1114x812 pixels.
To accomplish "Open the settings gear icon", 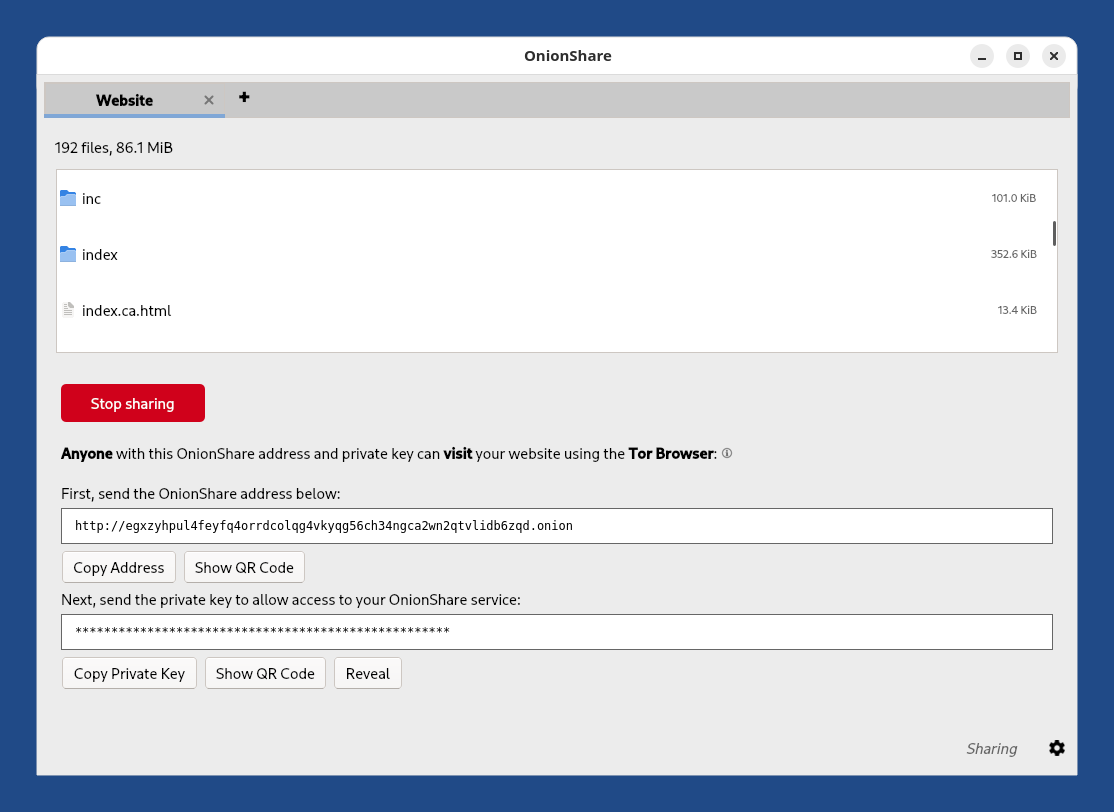I will click(x=1057, y=748).
